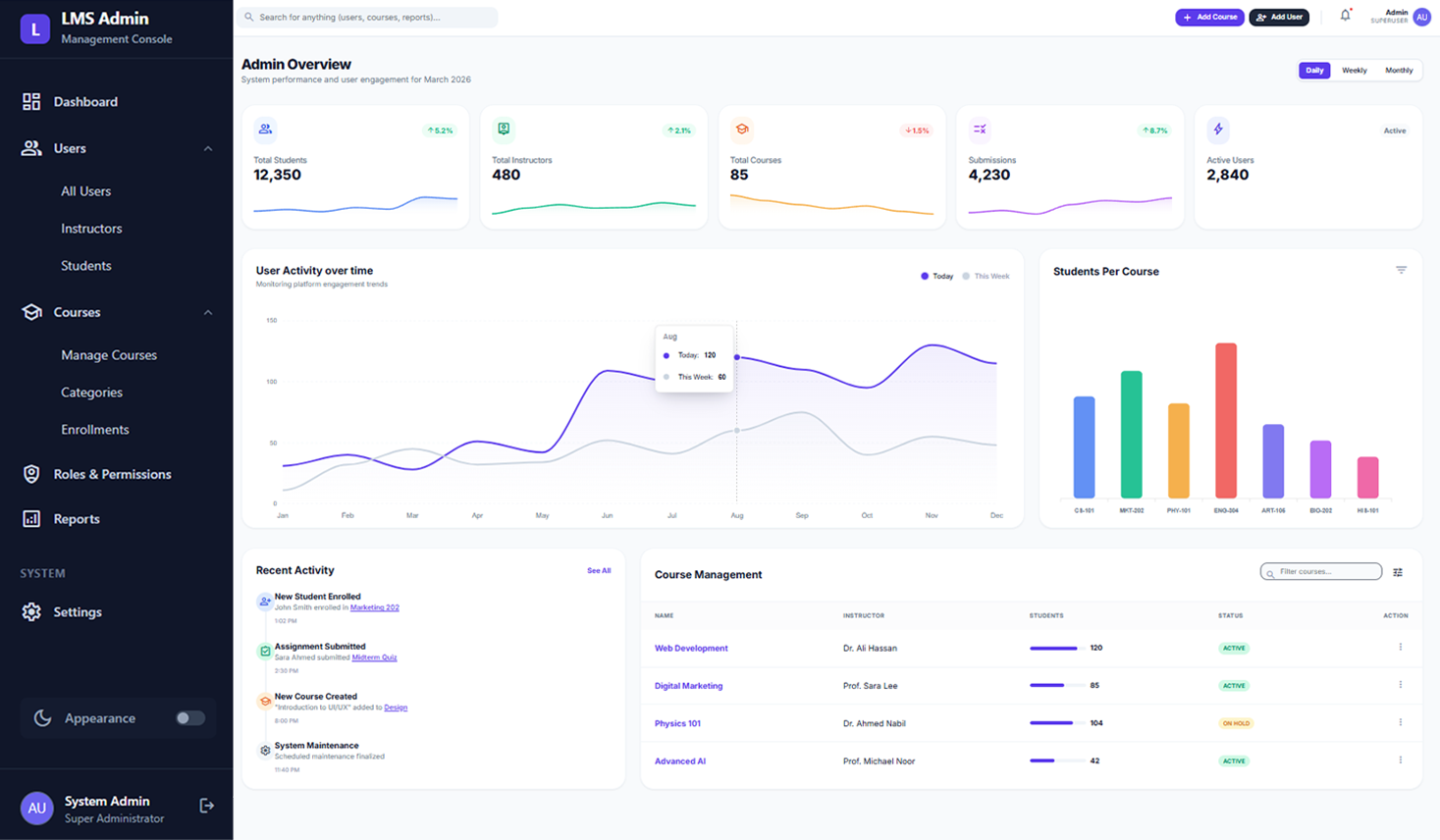Open Course Management filter options icon

coord(1398,573)
